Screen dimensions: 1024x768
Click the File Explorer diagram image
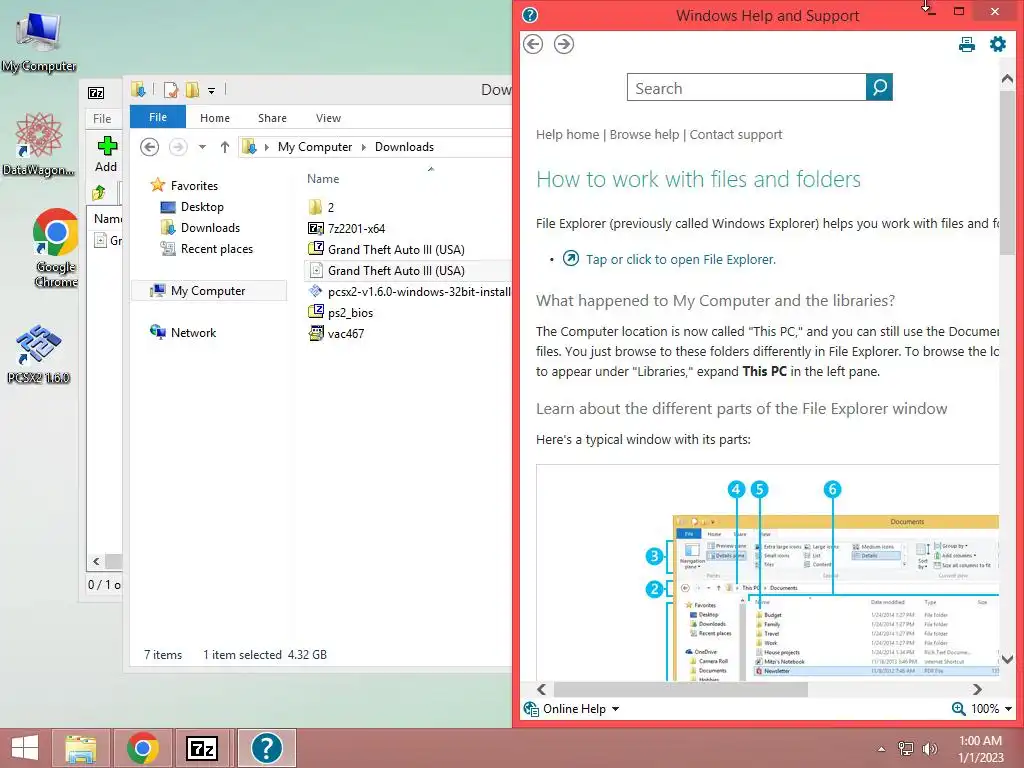pos(767,573)
